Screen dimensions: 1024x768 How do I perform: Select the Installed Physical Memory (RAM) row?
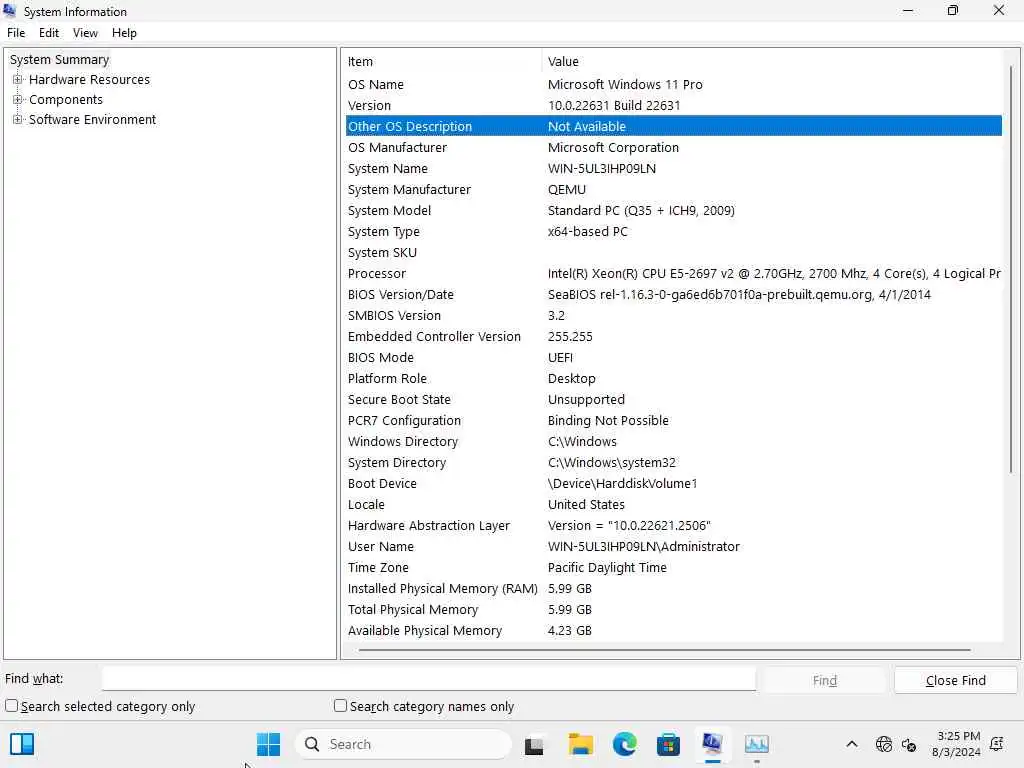pos(673,588)
